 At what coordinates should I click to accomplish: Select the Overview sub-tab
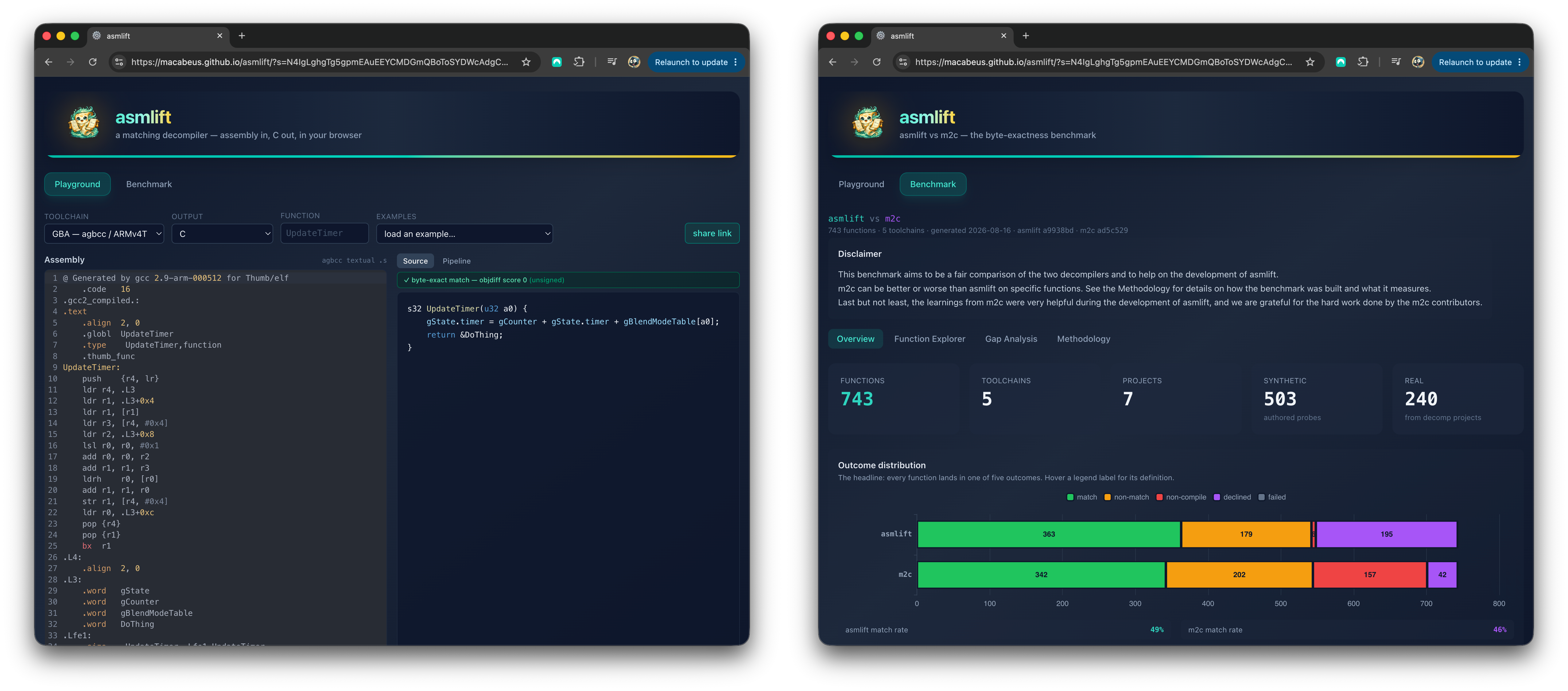855,339
